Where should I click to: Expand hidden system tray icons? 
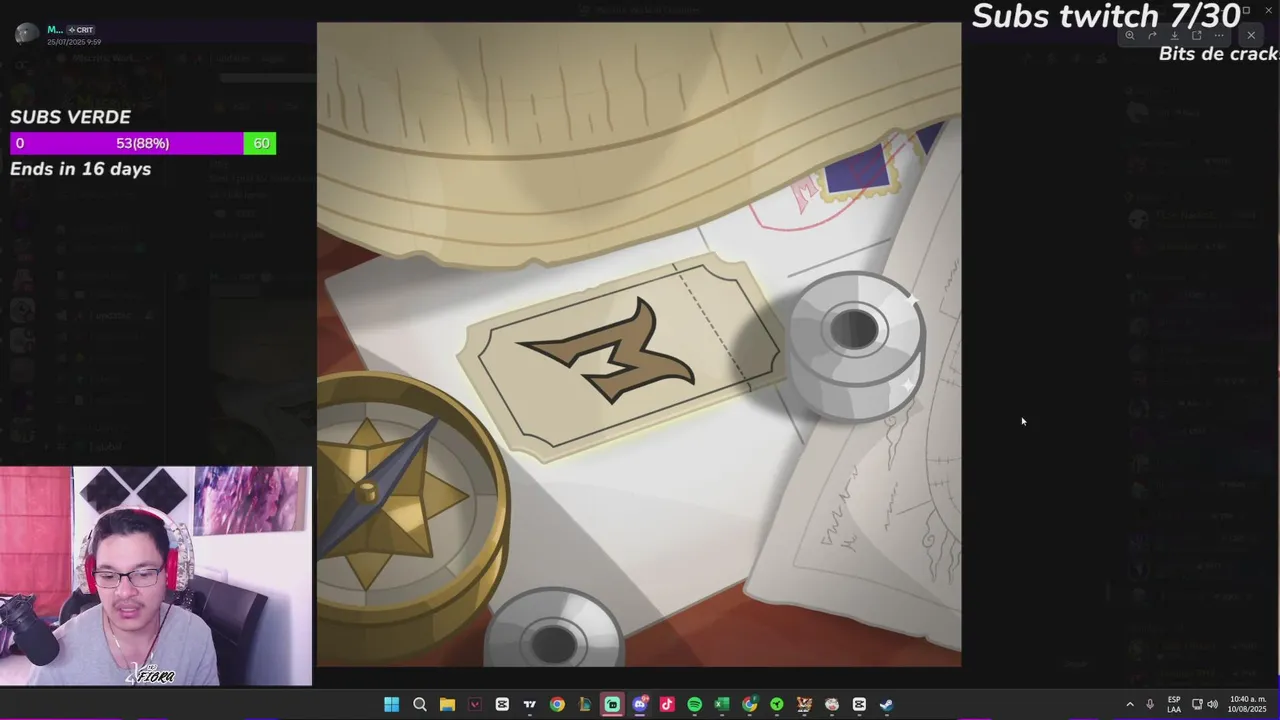1130,705
